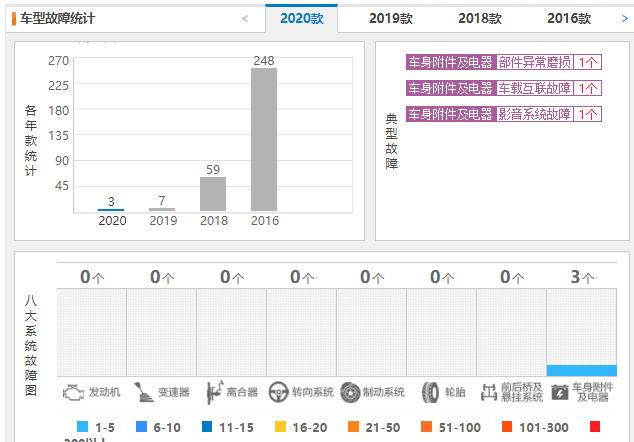This screenshot has width=634, height=442.
Task: Open the 2018款 model year tab
Action: [480, 18]
